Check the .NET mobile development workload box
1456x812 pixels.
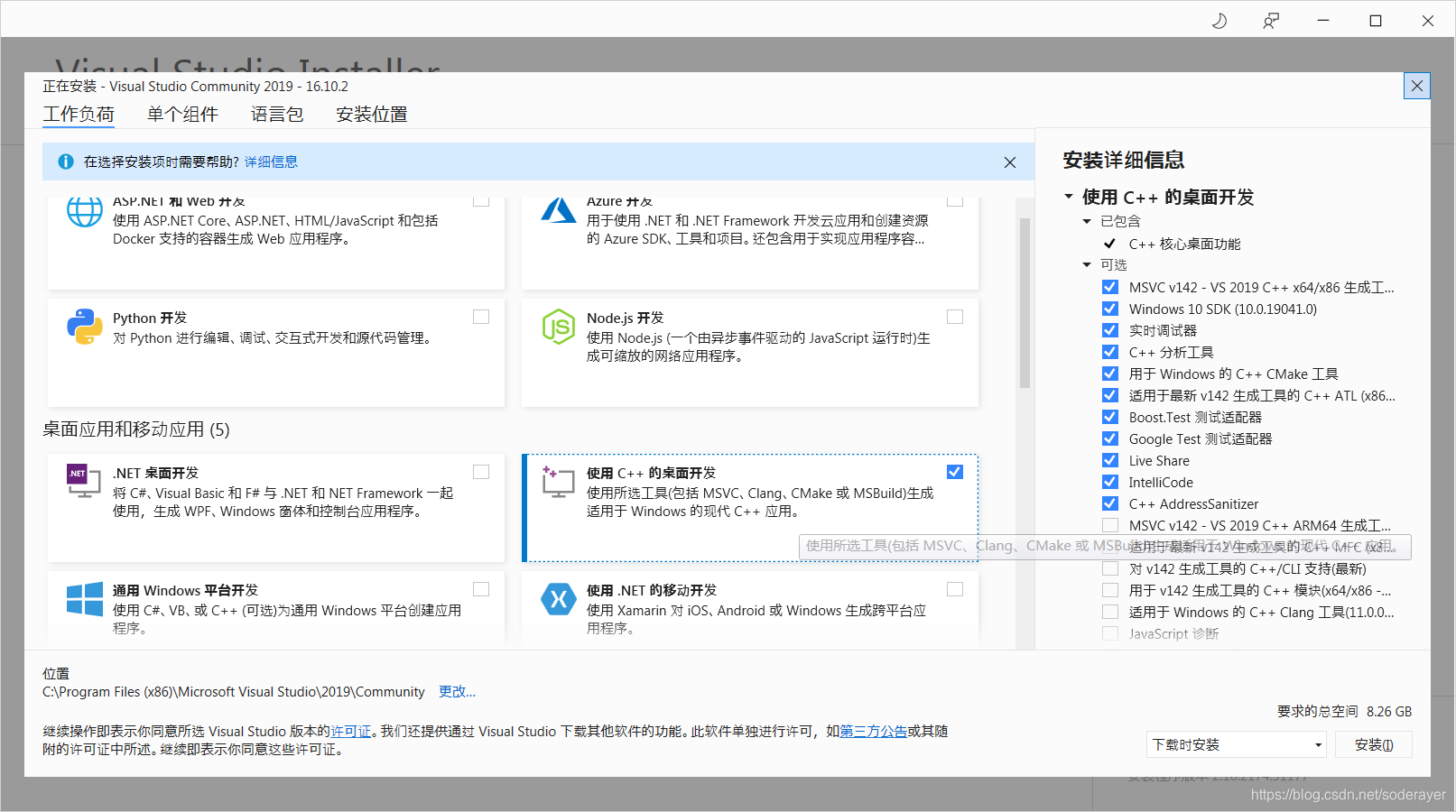(x=955, y=589)
